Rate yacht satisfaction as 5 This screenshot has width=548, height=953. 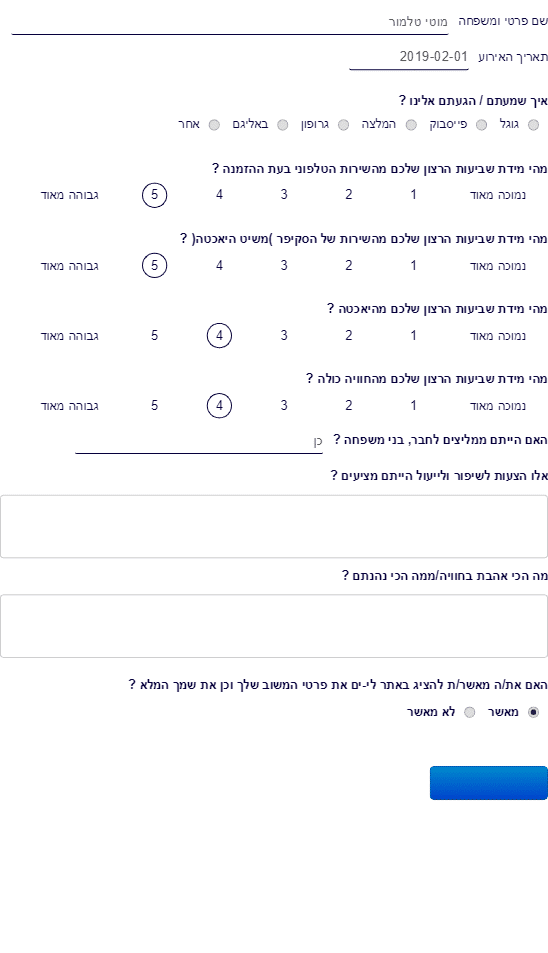click(154, 335)
